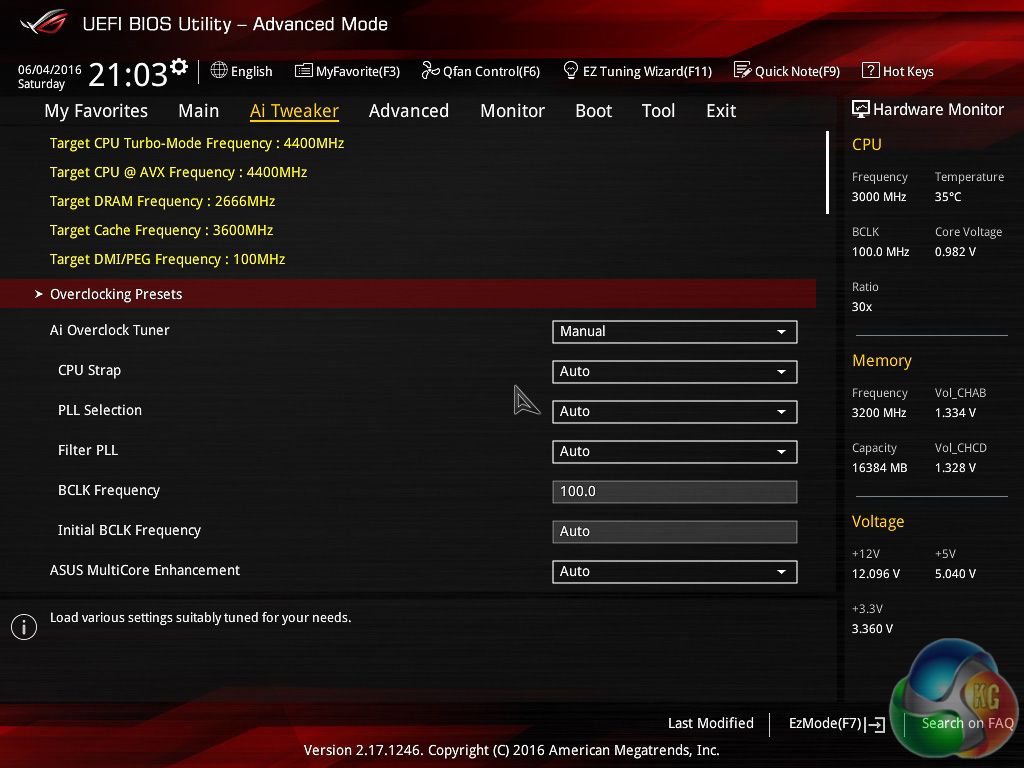Click Target DMI/PEG Frequency : 100MHz
Image resolution: width=1024 pixels, height=768 pixels.
point(167,259)
